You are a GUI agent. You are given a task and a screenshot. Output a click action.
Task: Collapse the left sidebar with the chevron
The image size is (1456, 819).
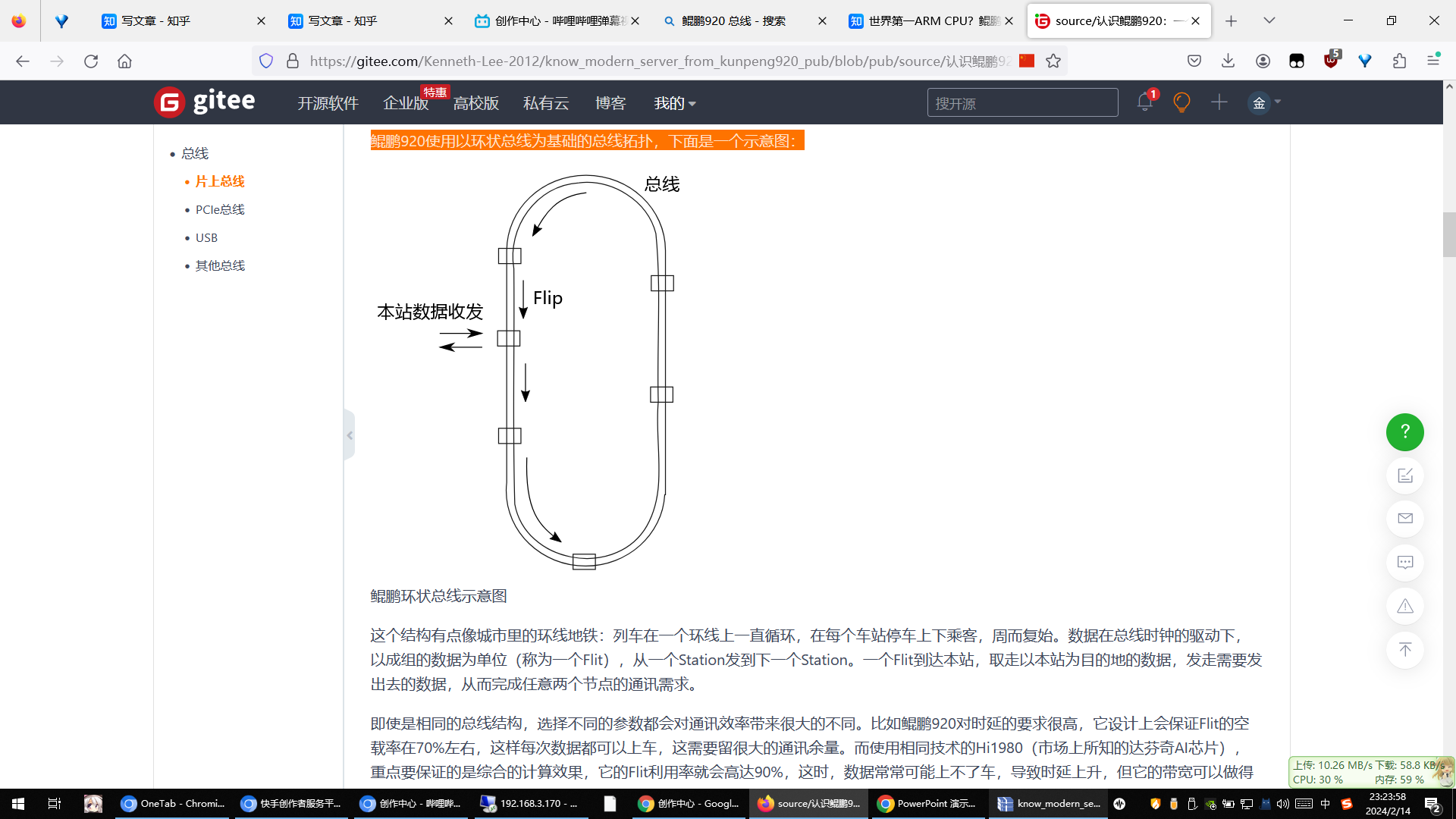[350, 435]
